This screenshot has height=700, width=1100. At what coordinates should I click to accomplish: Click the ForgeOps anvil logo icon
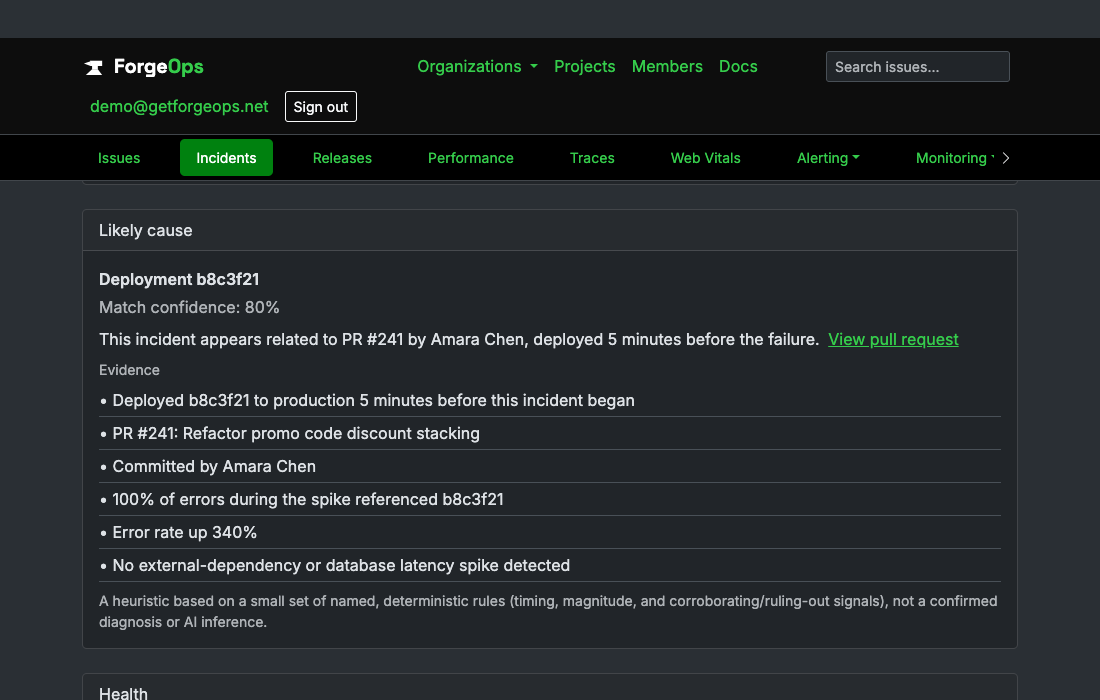pos(93,67)
